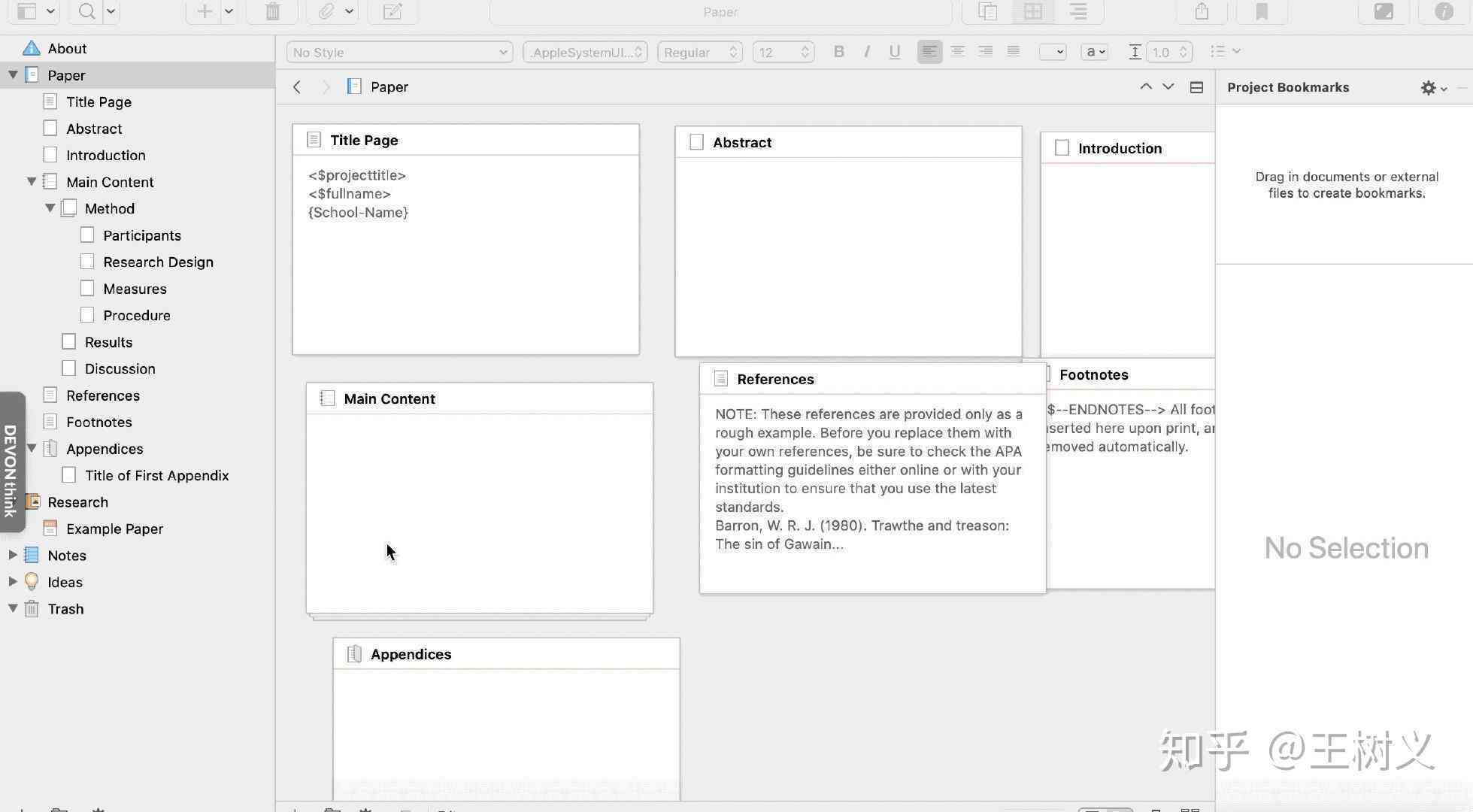Viewport: 1473px width, 812px height.
Task: Open the font size 12 combo box
Action: pos(783,52)
